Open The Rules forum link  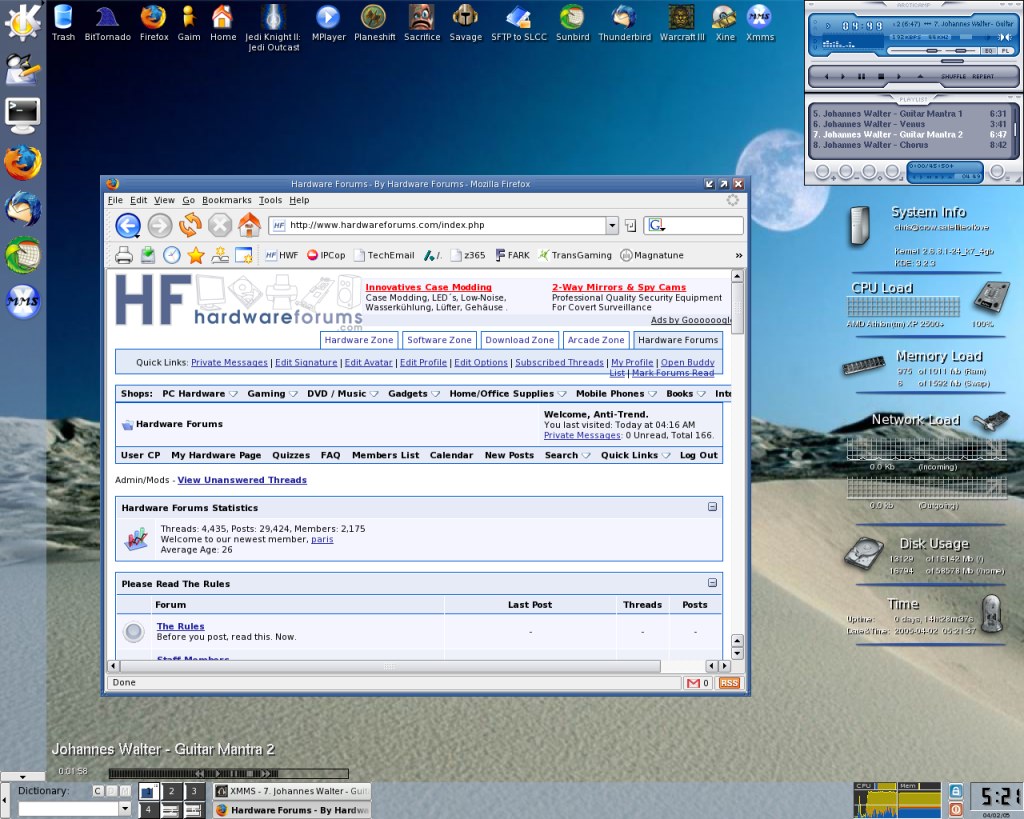click(180, 626)
